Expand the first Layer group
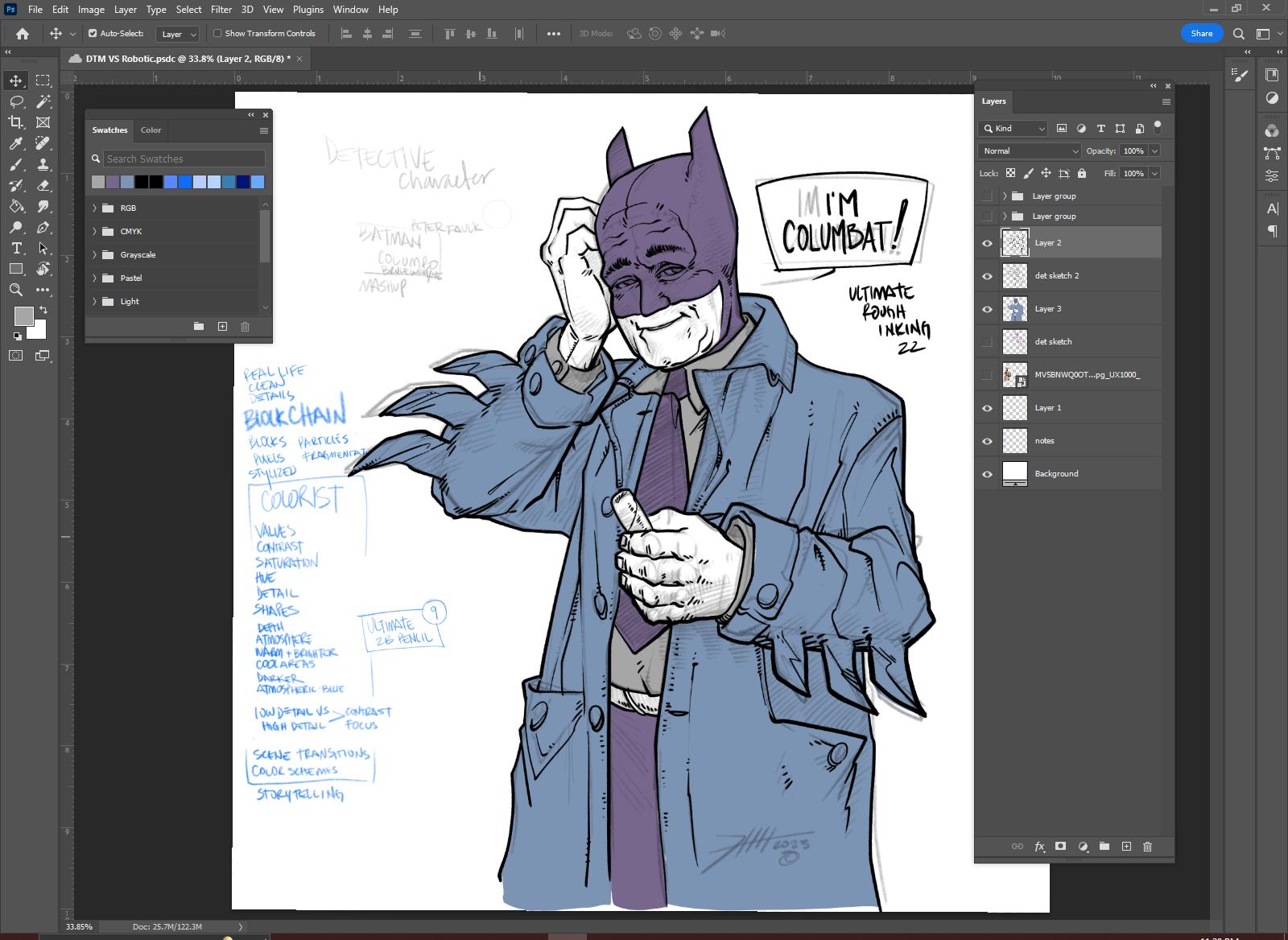 point(1005,196)
